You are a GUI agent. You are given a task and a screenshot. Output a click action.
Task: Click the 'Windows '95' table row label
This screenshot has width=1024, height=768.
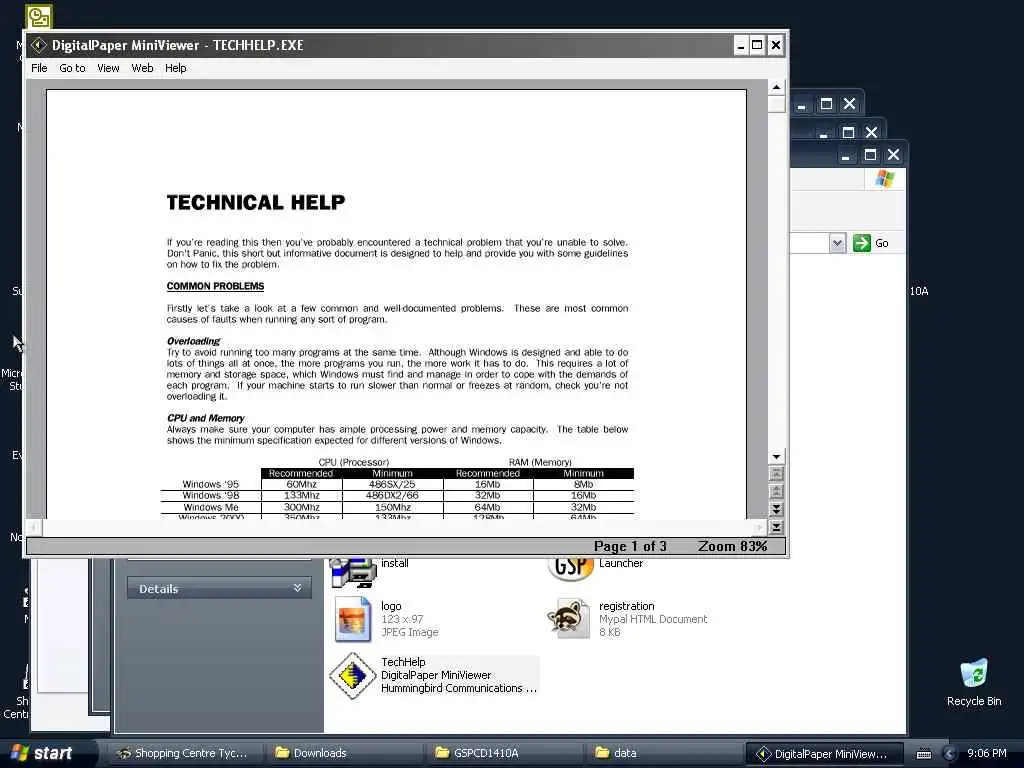[x=211, y=485]
